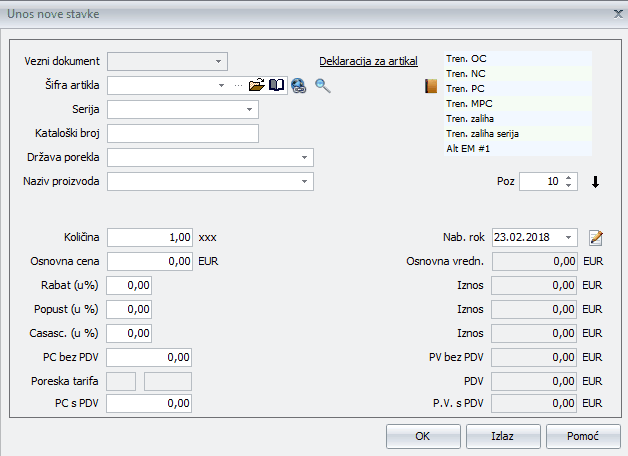Click the black down arrow next to Poz

(x=596, y=182)
